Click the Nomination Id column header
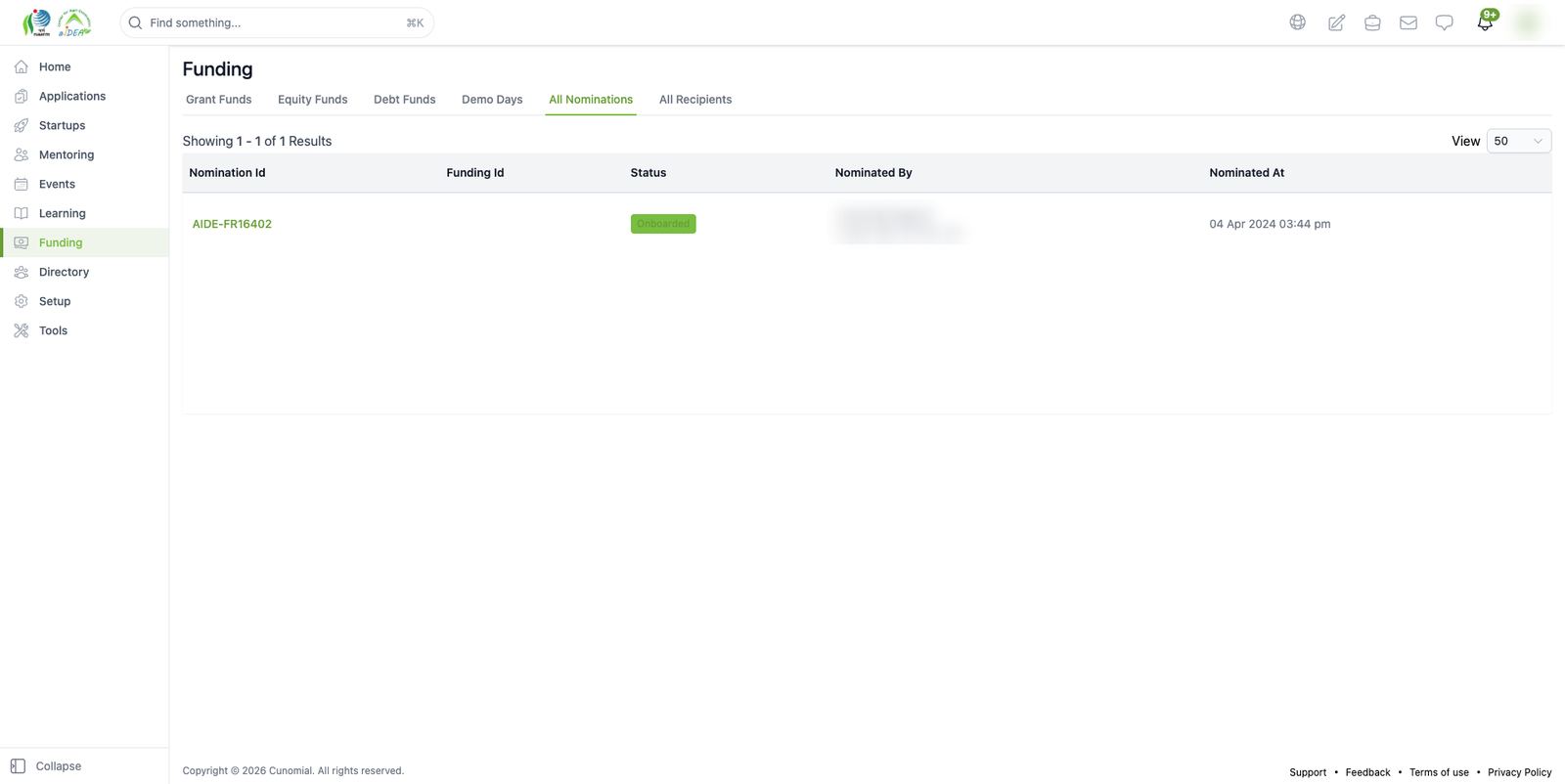The height and width of the screenshot is (784, 1565). pyautogui.click(x=227, y=173)
